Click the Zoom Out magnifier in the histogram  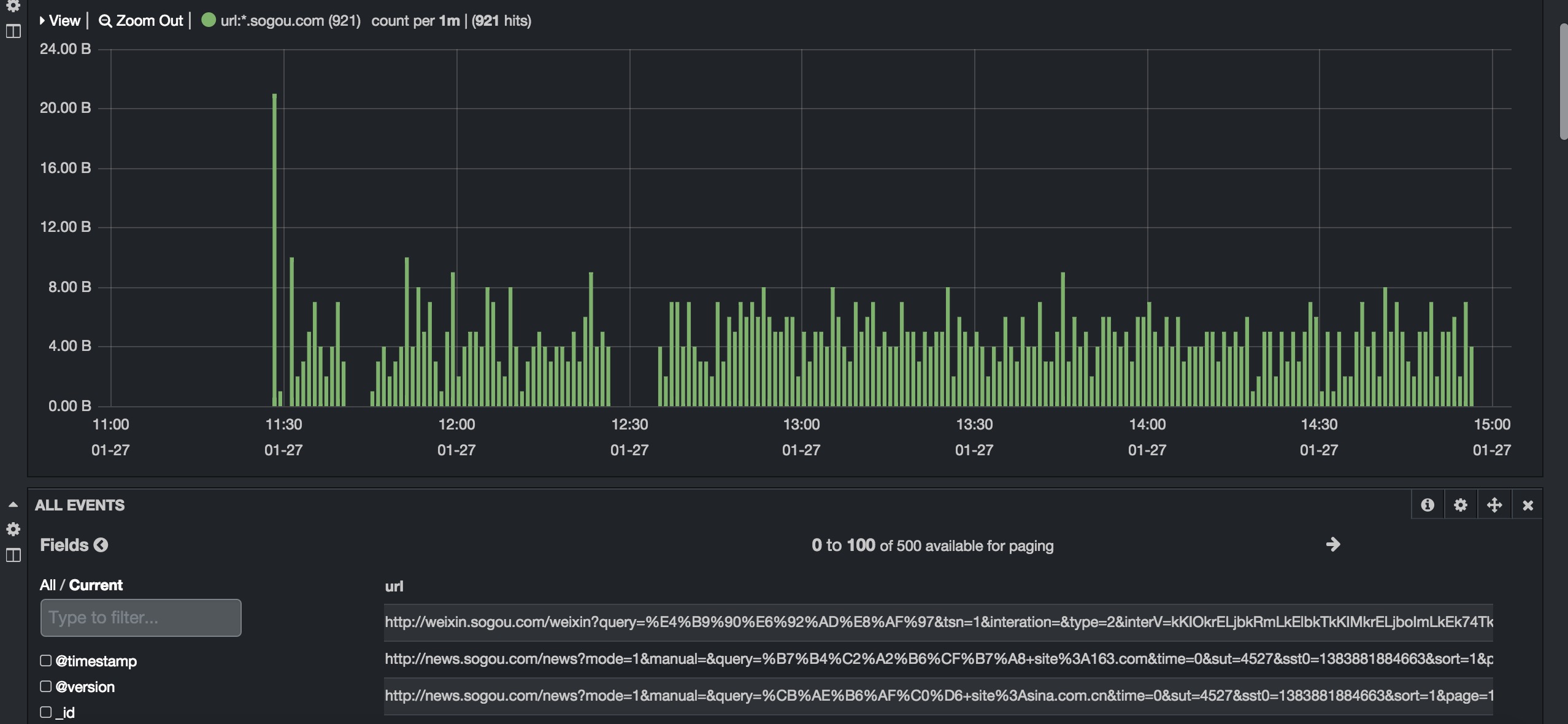click(106, 21)
